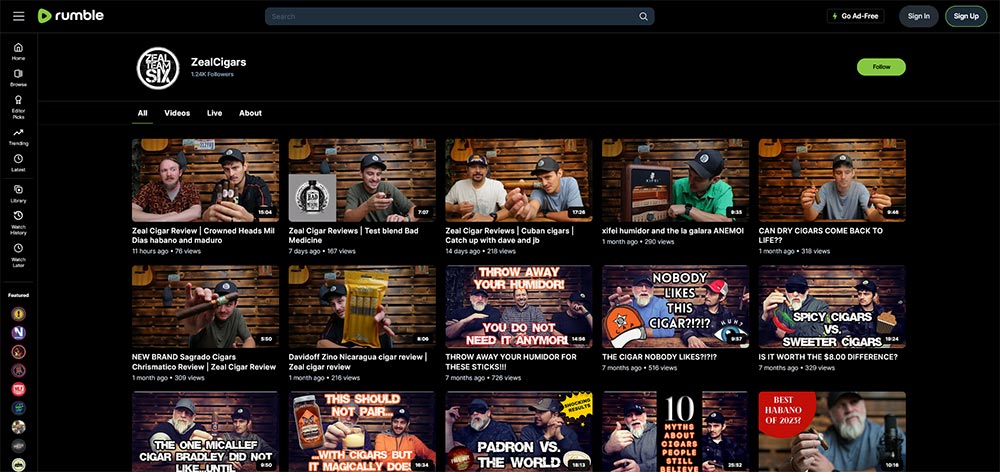The width and height of the screenshot is (1000, 472).
Task: Open the ZealCigars channel name link
Action: click(218, 62)
